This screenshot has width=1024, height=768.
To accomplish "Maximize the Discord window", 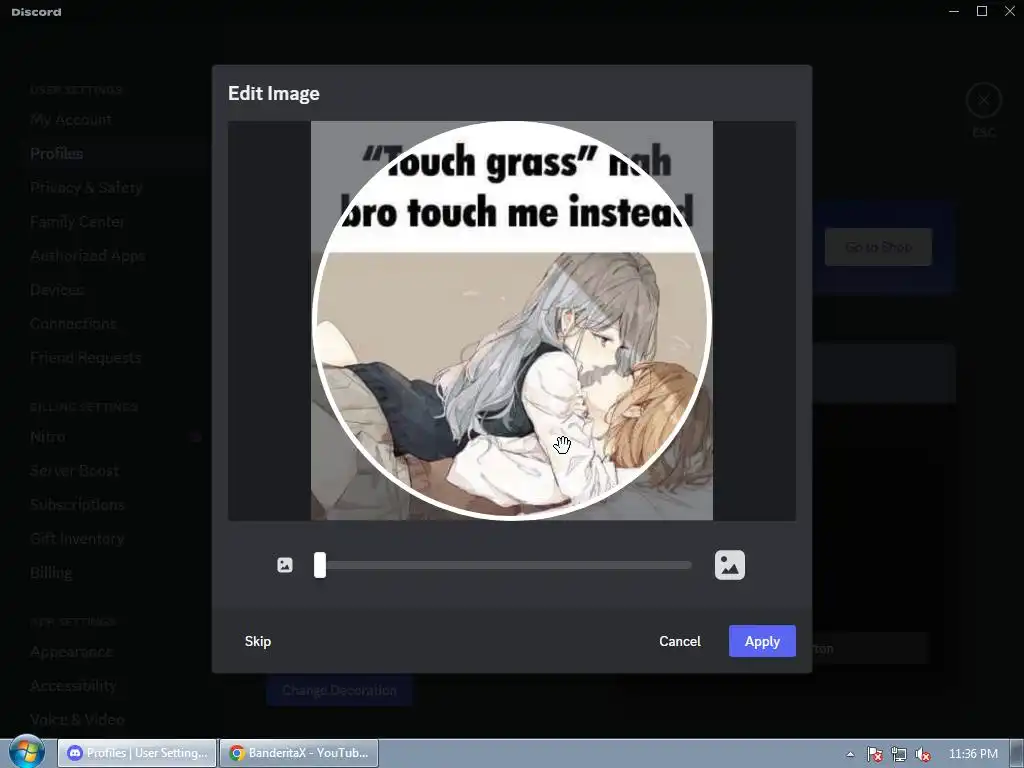I will (x=982, y=11).
